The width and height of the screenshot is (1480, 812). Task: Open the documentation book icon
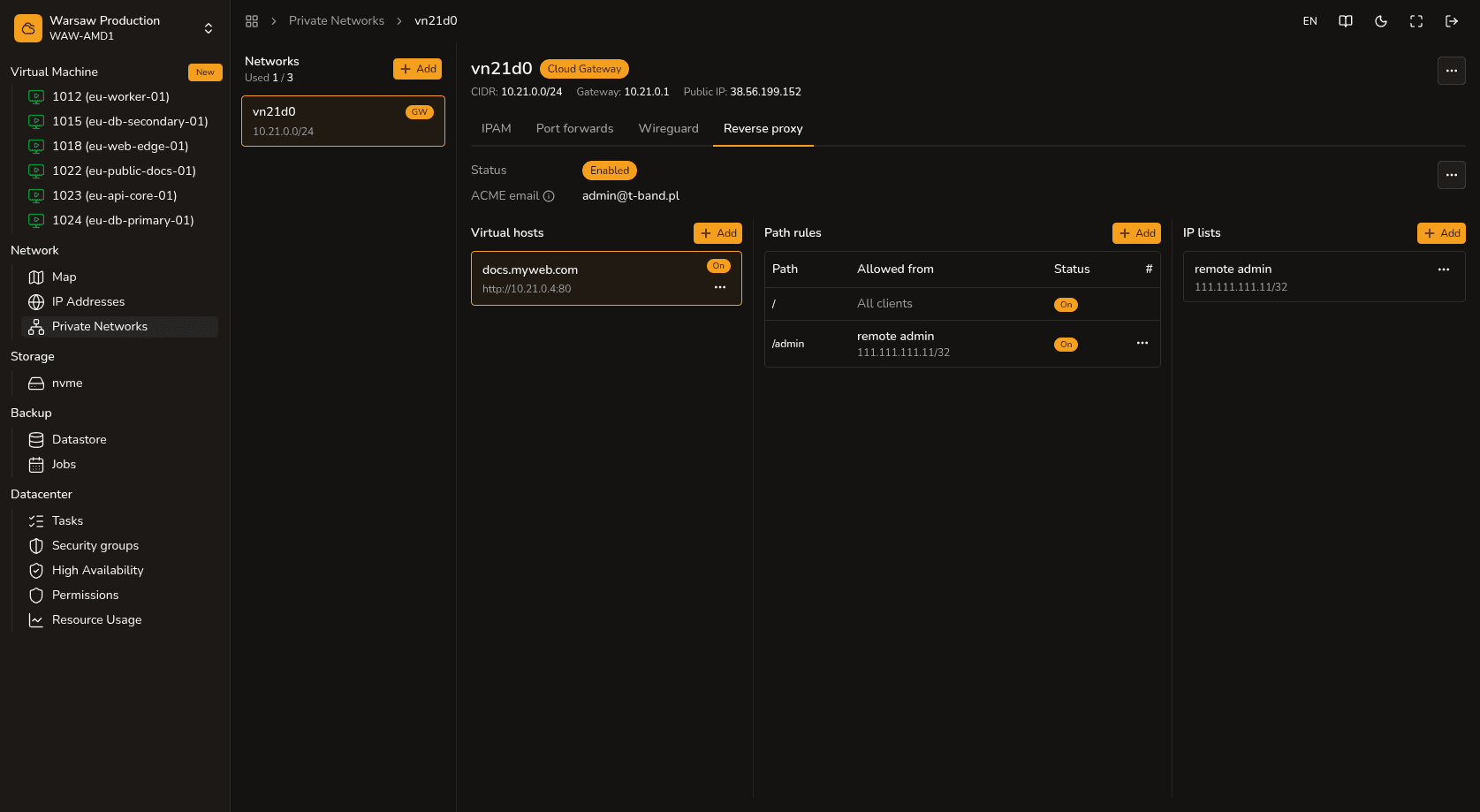(1346, 21)
